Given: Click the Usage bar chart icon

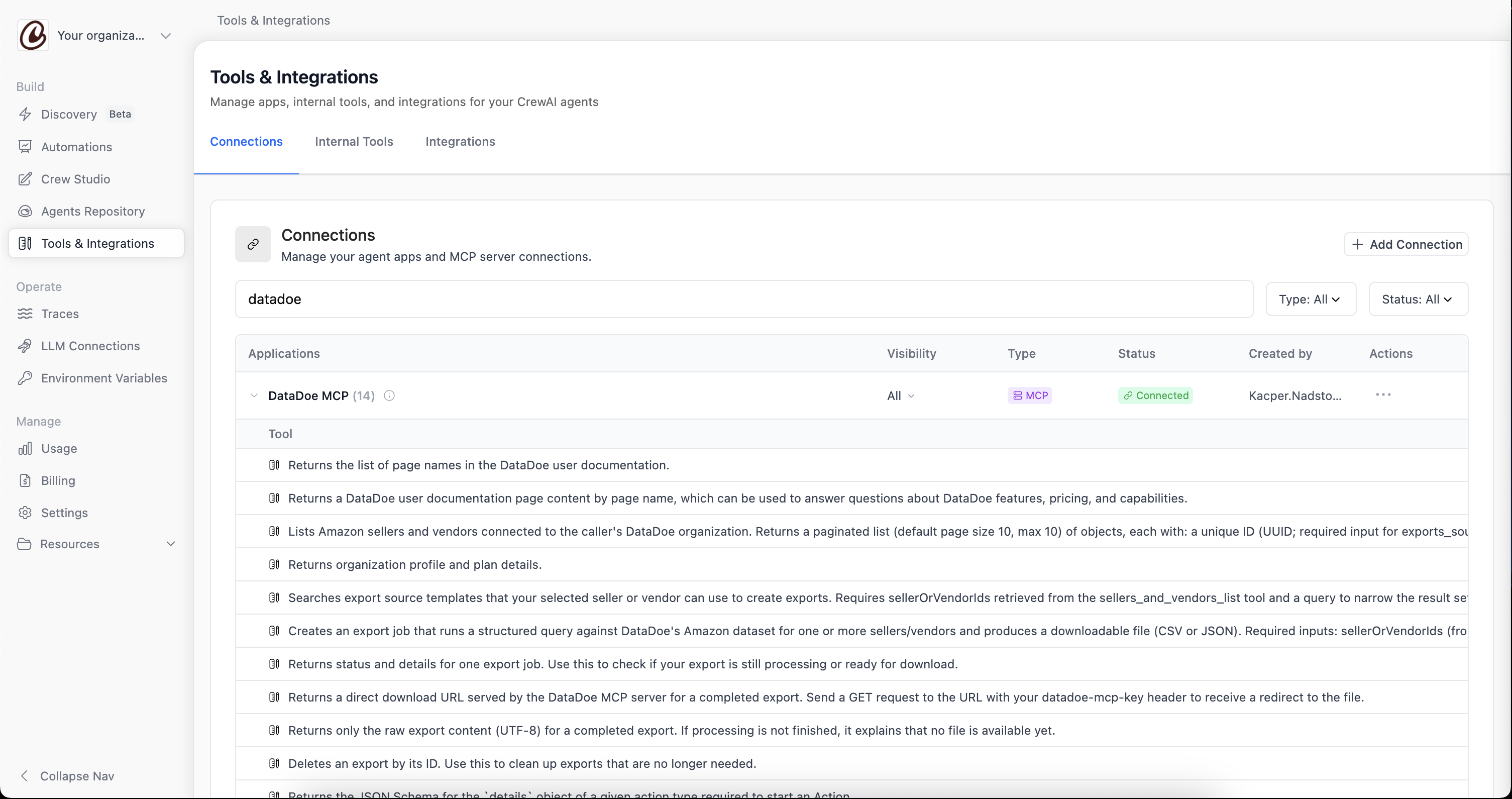Looking at the screenshot, I should coord(25,449).
